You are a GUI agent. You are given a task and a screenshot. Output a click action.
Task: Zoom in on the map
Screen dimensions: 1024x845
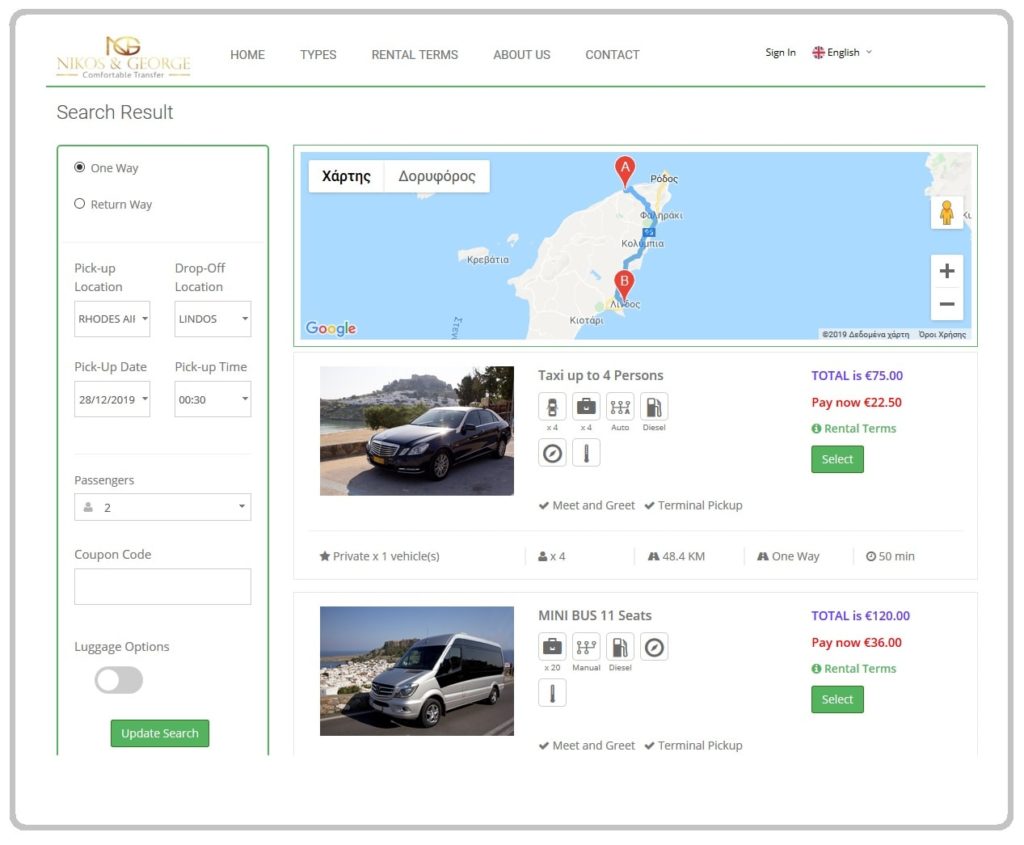[946, 271]
